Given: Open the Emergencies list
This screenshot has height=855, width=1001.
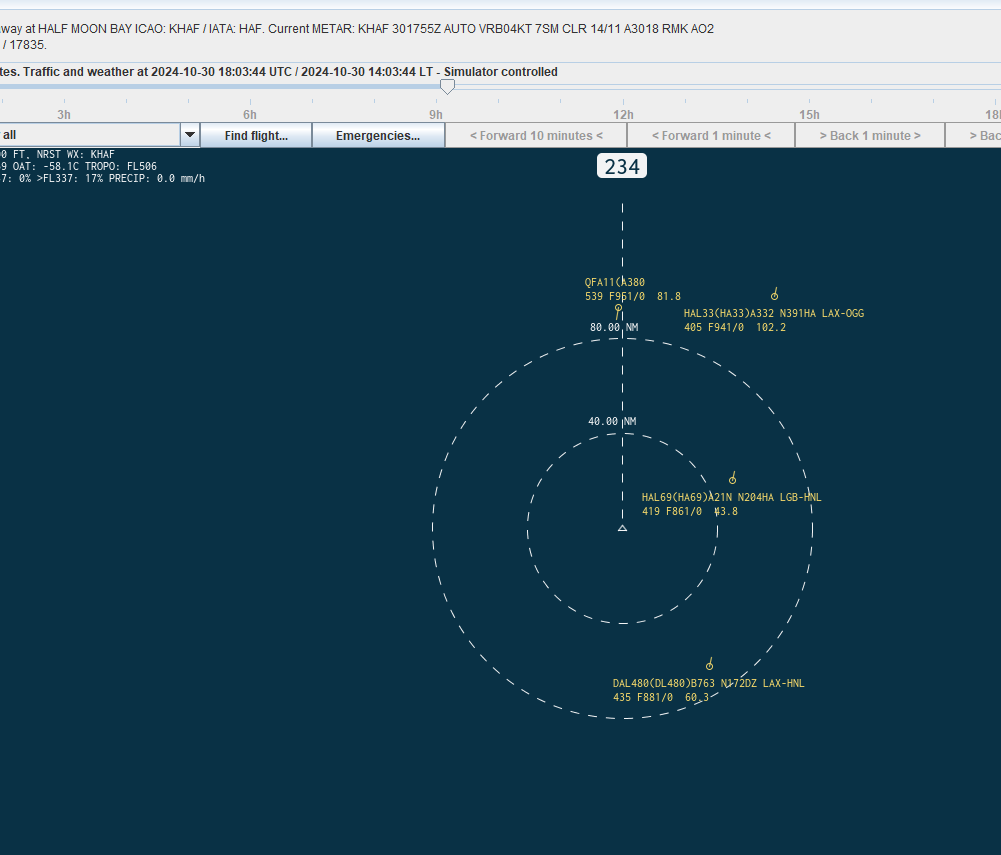Looking at the screenshot, I should [377, 135].
